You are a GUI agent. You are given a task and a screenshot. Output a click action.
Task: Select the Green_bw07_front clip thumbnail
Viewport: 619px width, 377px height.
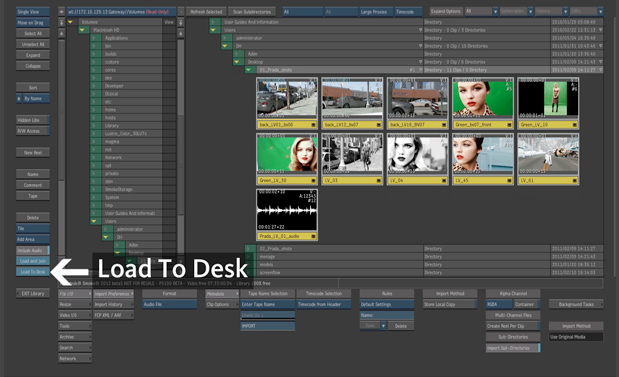click(x=482, y=98)
